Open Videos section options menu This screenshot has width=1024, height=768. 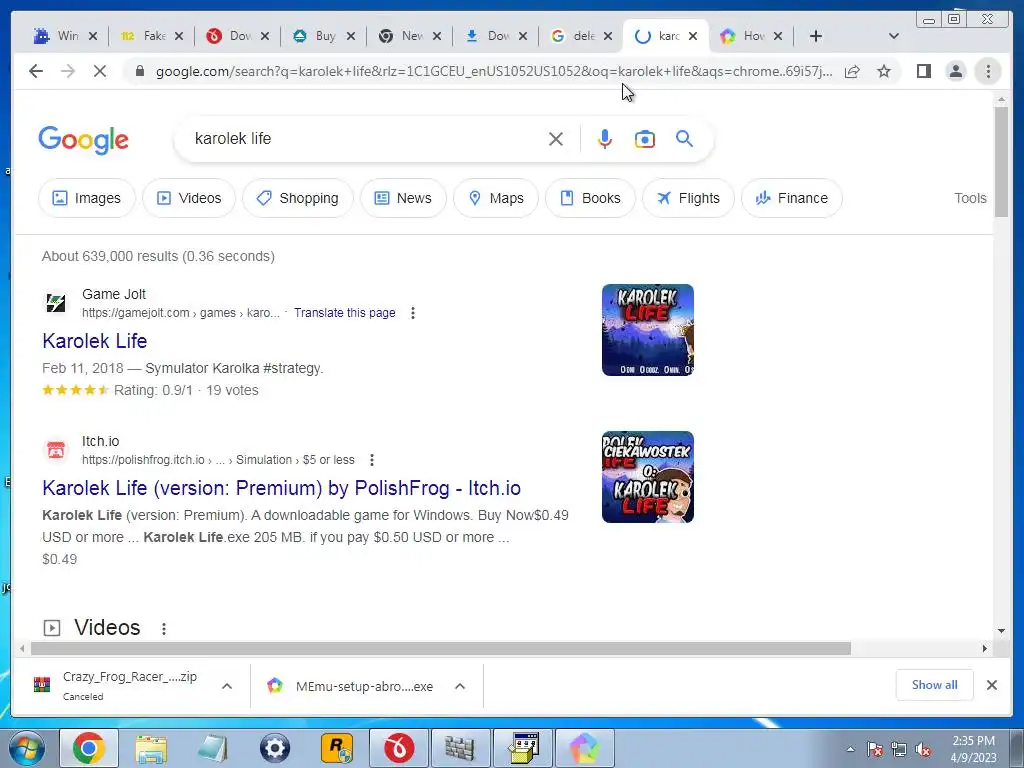tap(164, 628)
